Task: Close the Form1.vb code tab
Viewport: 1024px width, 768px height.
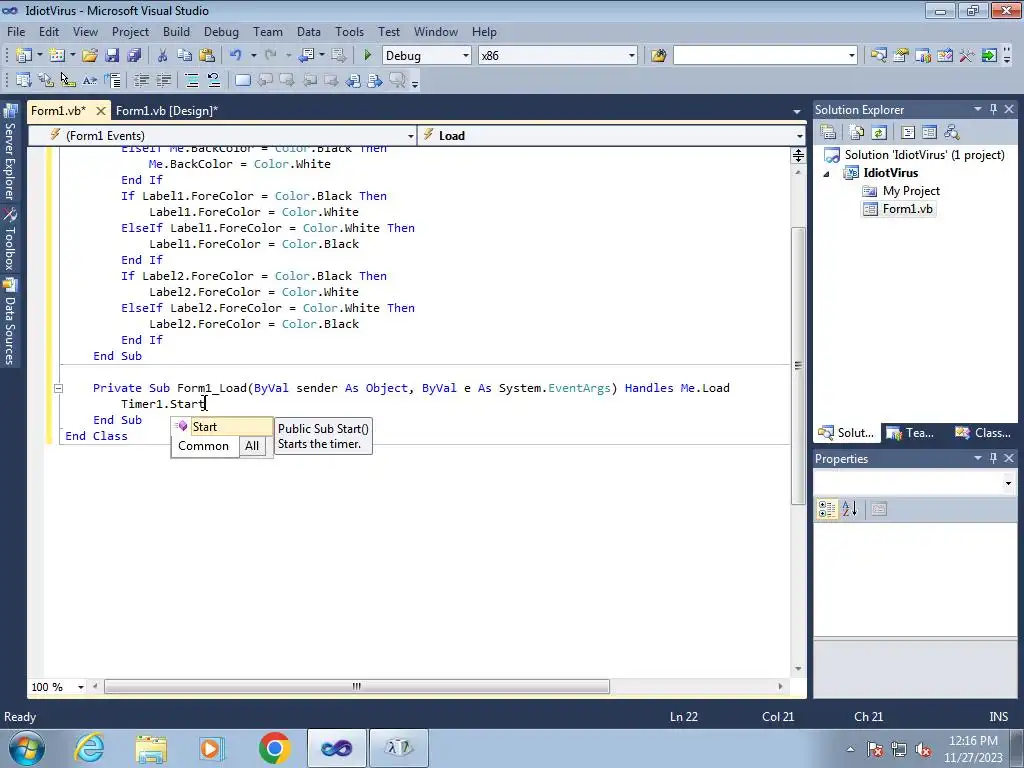Action: [x=101, y=111]
